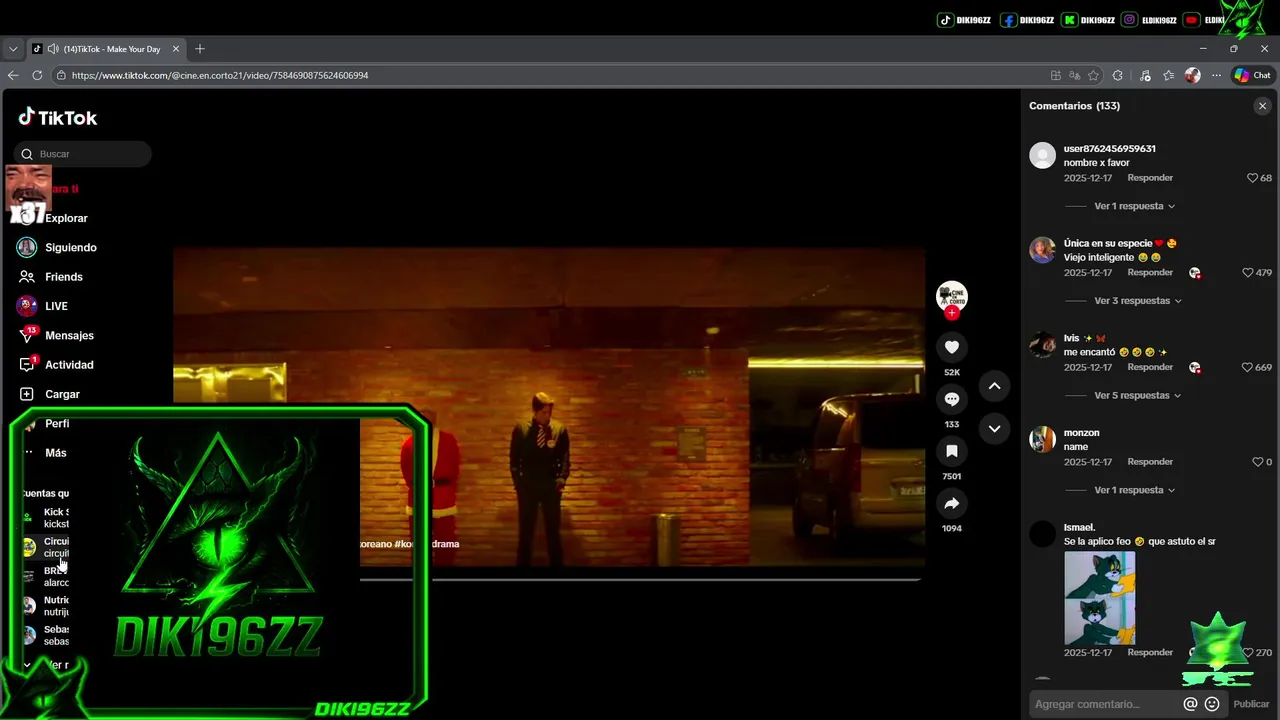Expand 'Ver 3 respuestas' replies
1280x720 pixels.
coord(1138,301)
